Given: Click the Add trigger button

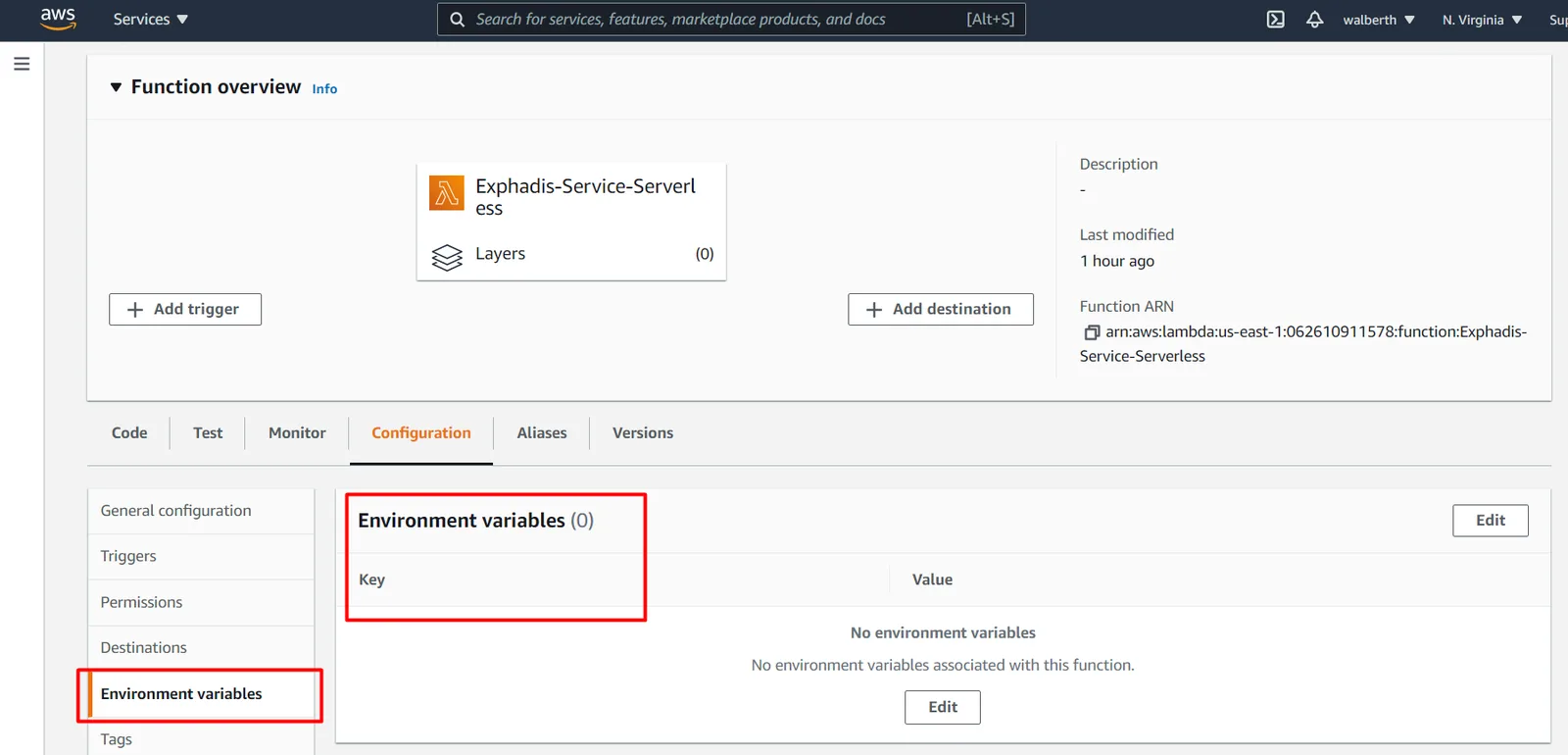Looking at the screenshot, I should pyautogui.click(x=185, y=309).
